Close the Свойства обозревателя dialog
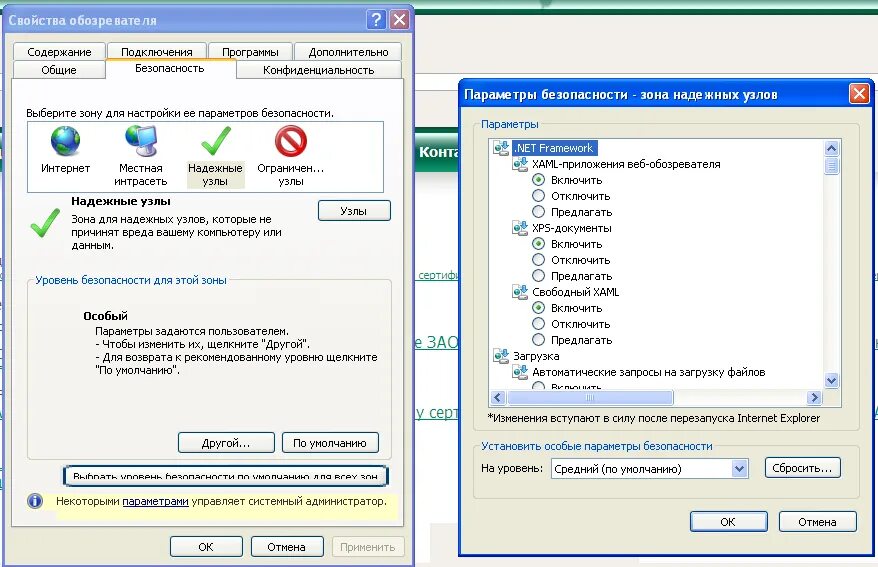 (x=399, y=20)
